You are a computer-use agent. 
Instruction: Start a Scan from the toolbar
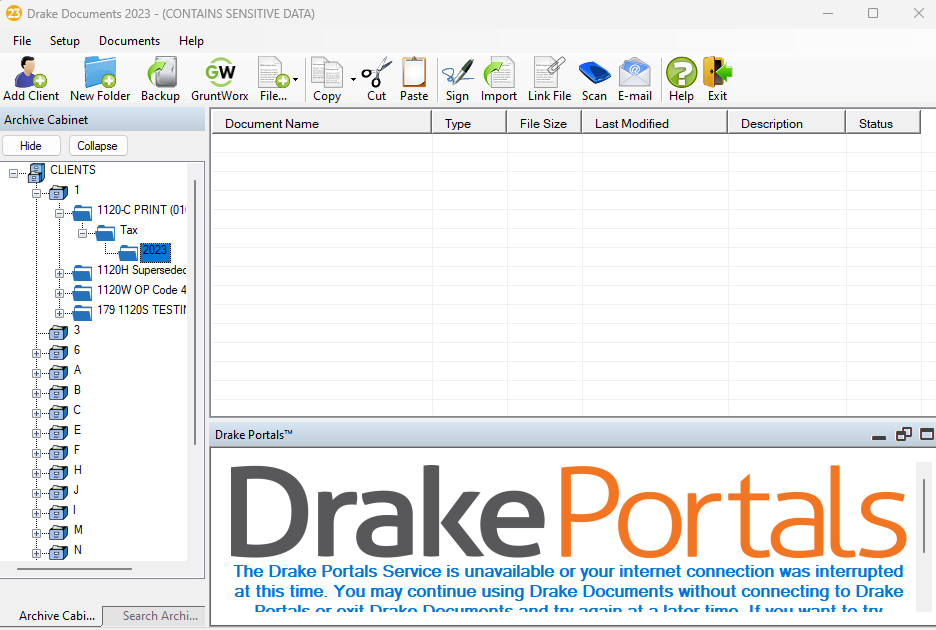(595, 79)
